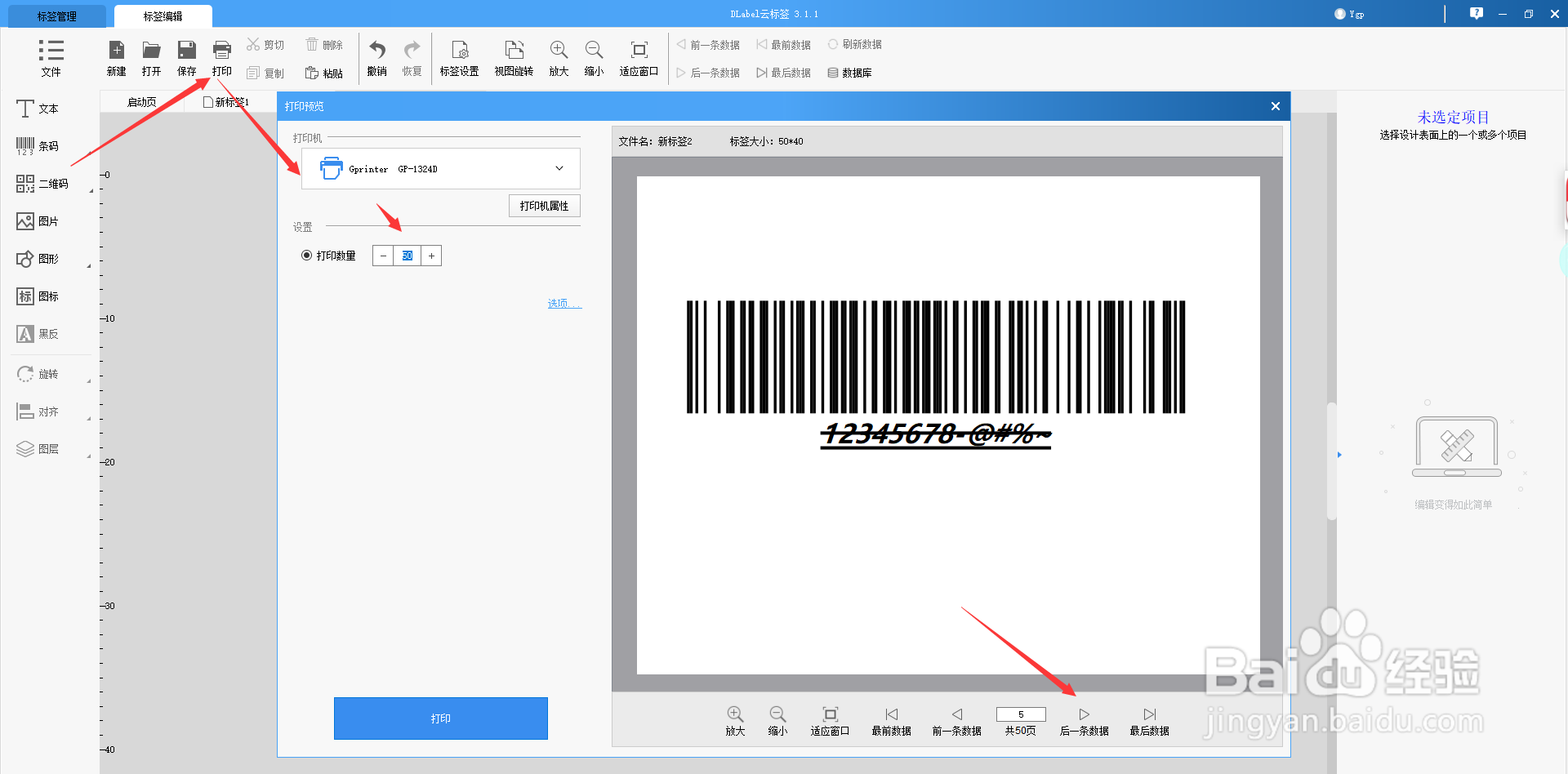Select the 二维码 QR code tool
Screen dimensions: 1568x774
[42, 184]
